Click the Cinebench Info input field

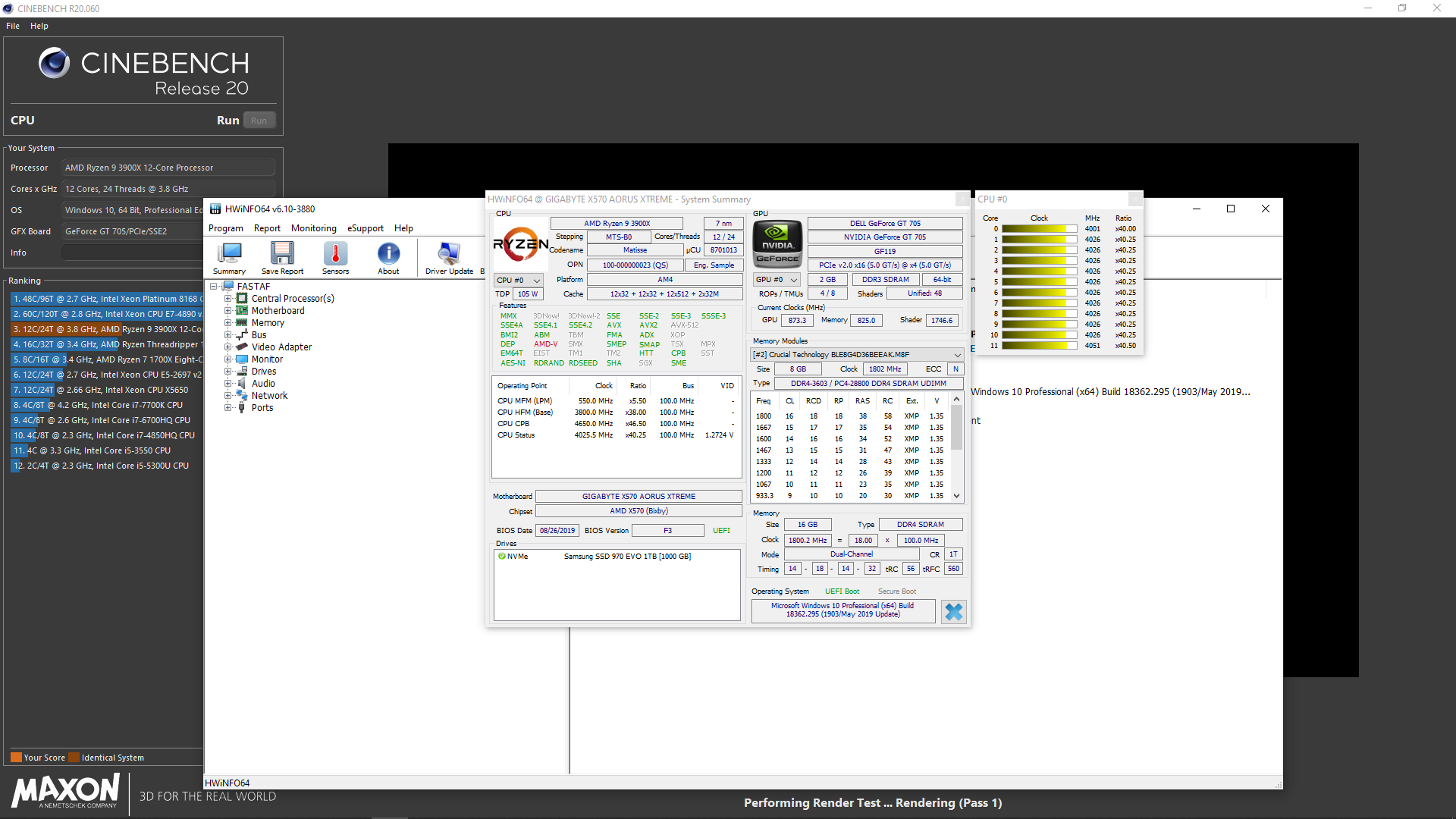168,253
